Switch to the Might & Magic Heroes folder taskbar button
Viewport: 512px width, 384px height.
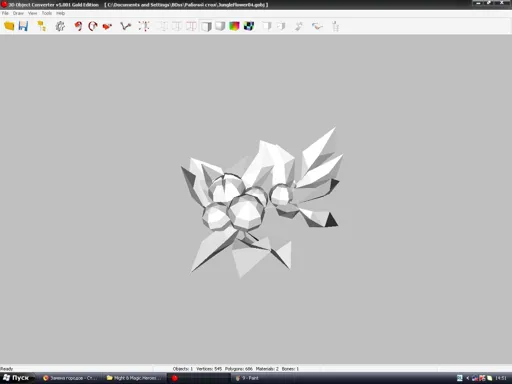point(134,378)
